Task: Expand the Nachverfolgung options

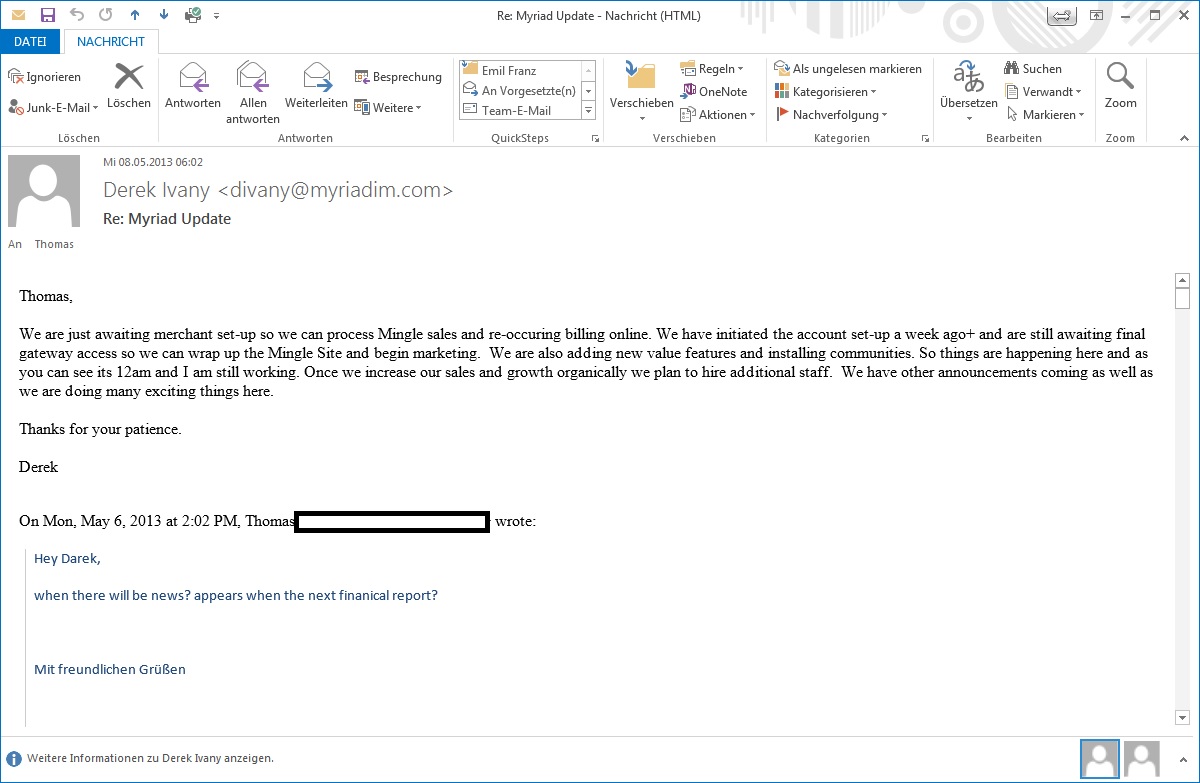Action: (832, 114)
